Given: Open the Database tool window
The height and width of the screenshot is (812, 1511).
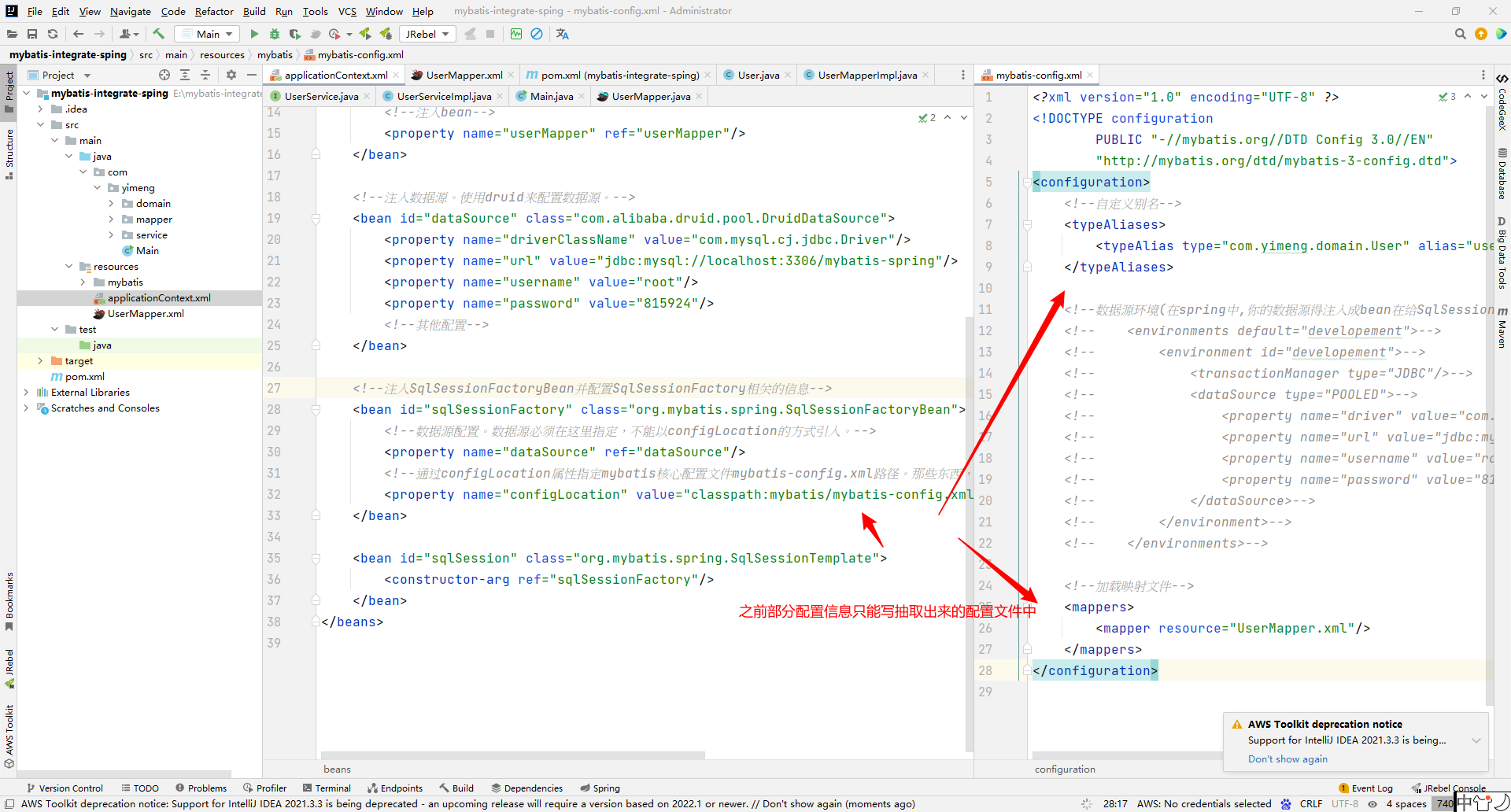Looking at the screenshot, I should [x=1502, y=173].
